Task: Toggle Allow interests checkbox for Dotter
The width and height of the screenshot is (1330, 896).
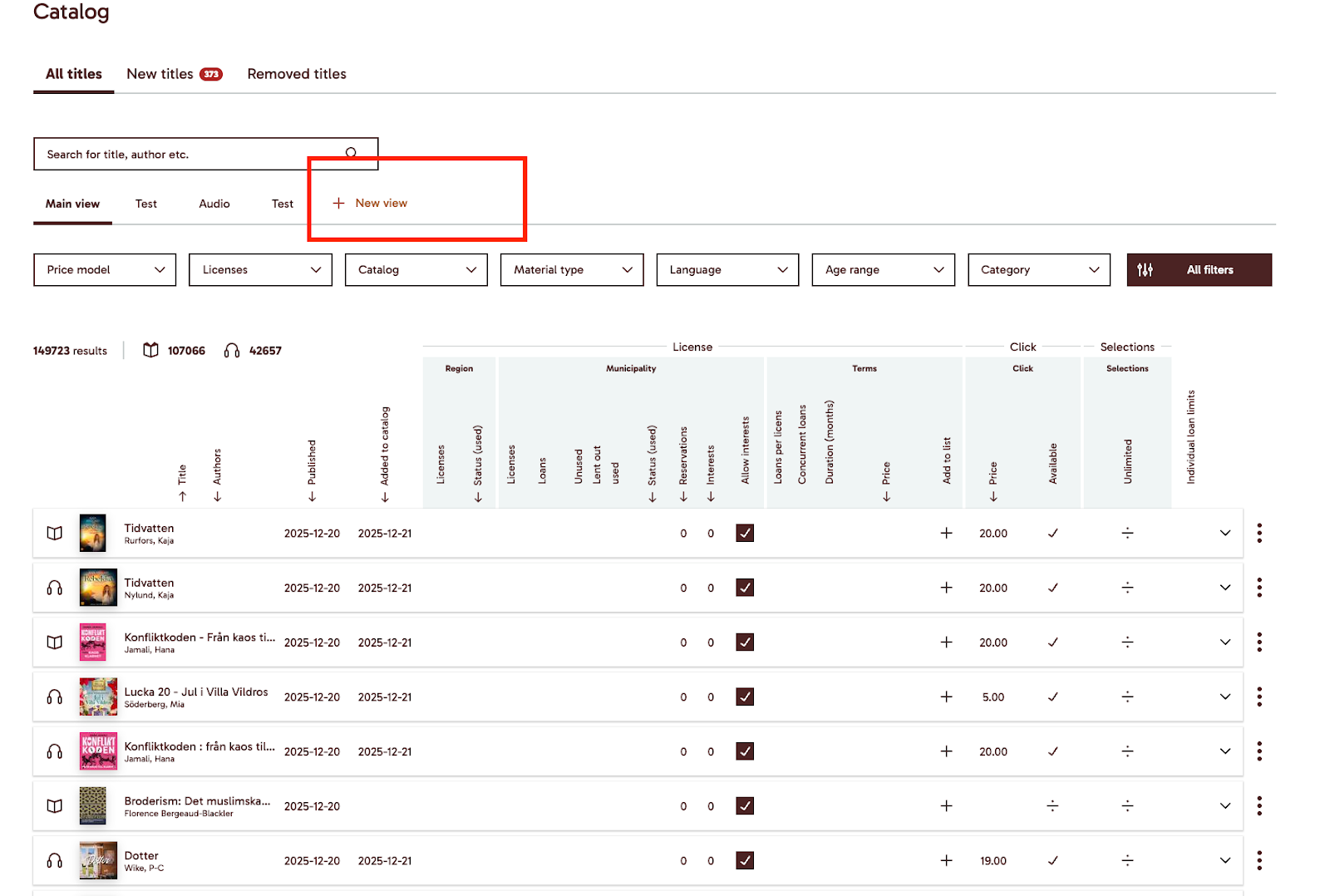Action: [745, 860]
